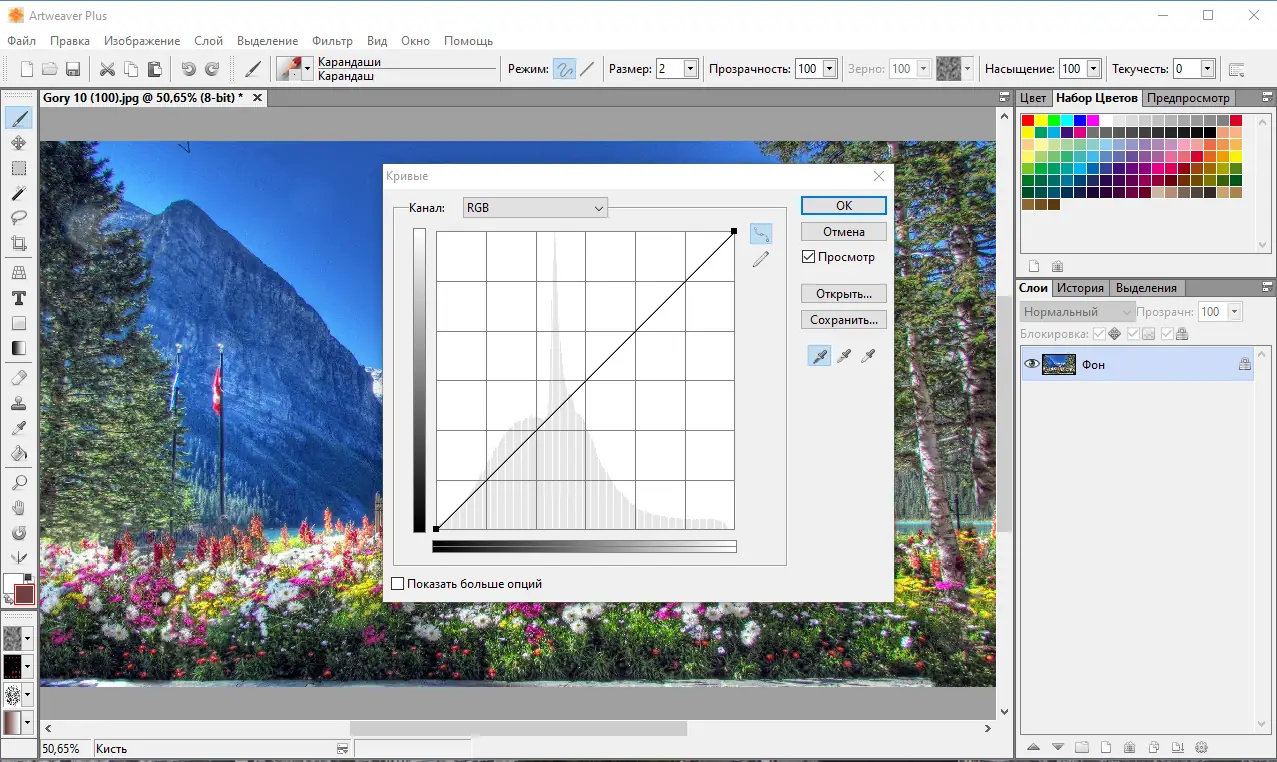The width and height of the screenshot is (1277, 762).
Task: Select the Perspective Grid tool
Action: coord(19,272)
